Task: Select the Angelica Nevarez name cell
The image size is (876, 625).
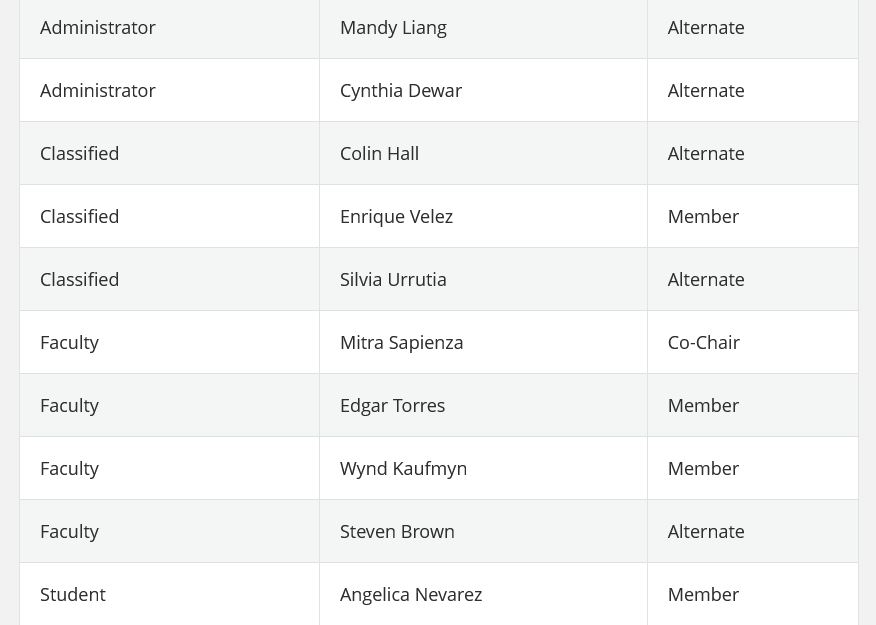Action: [411, 595]
